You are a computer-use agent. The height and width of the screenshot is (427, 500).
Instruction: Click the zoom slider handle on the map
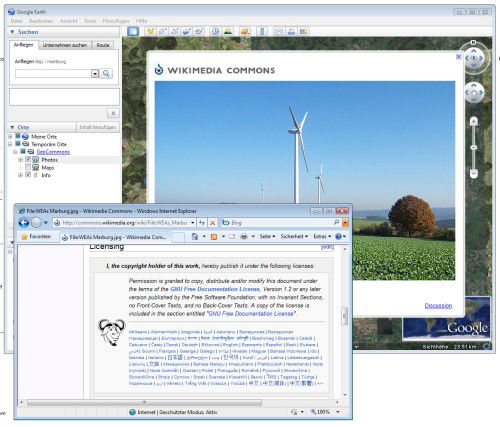click(473, 147)
